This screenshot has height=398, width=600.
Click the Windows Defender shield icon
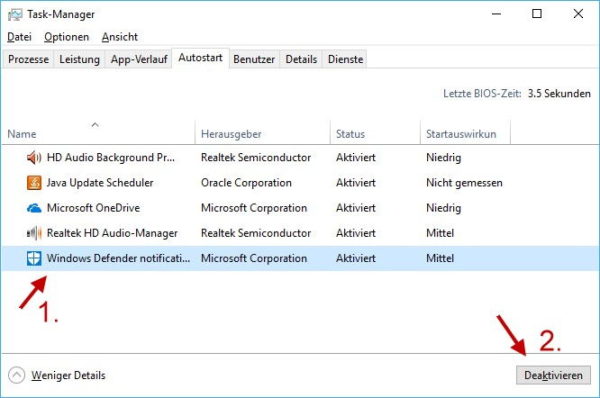(34, 258)
